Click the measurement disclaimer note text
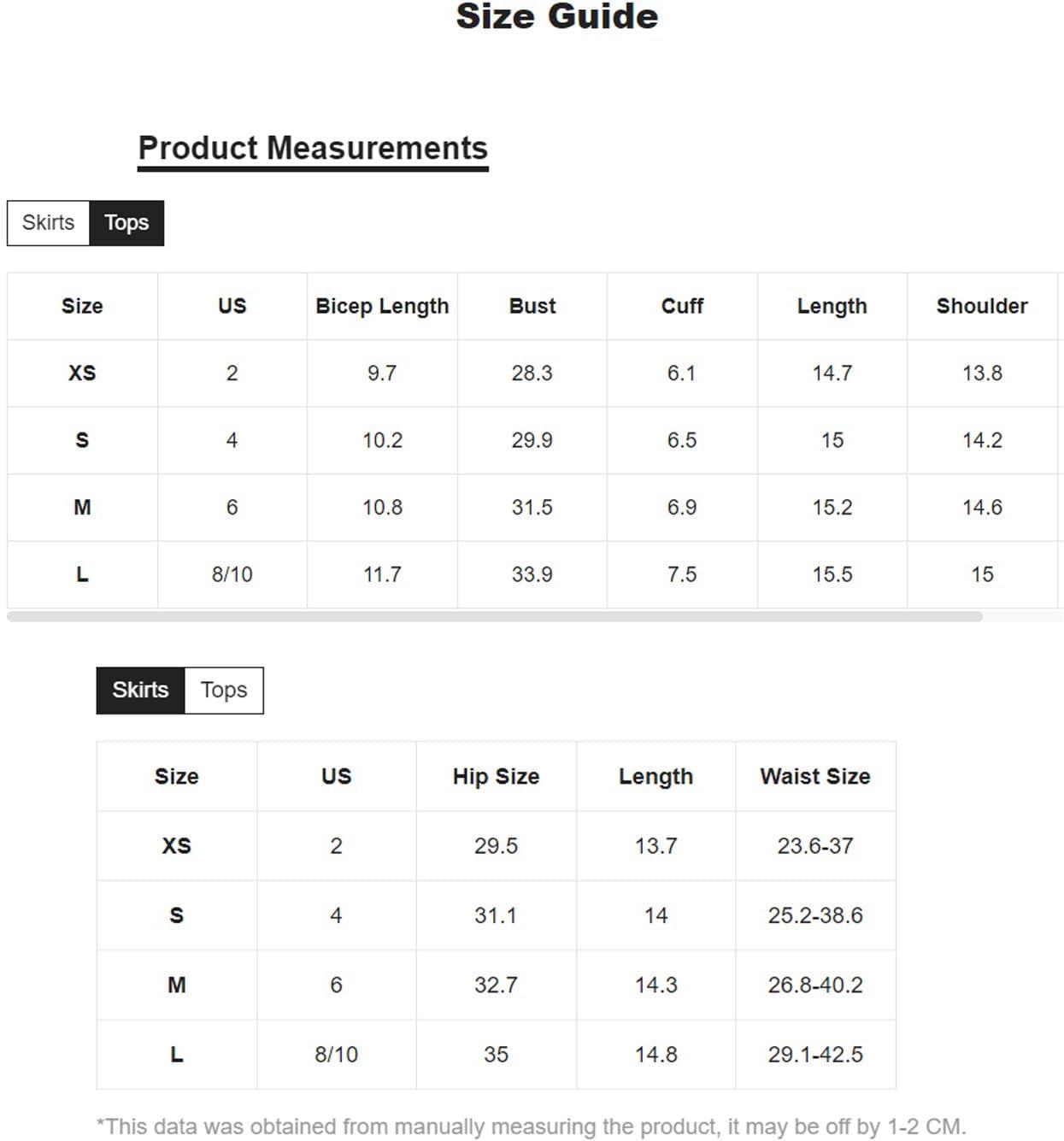The height and width of the screenshot is (1141, 1064). pyautogui.click(x=531, y=1126)
